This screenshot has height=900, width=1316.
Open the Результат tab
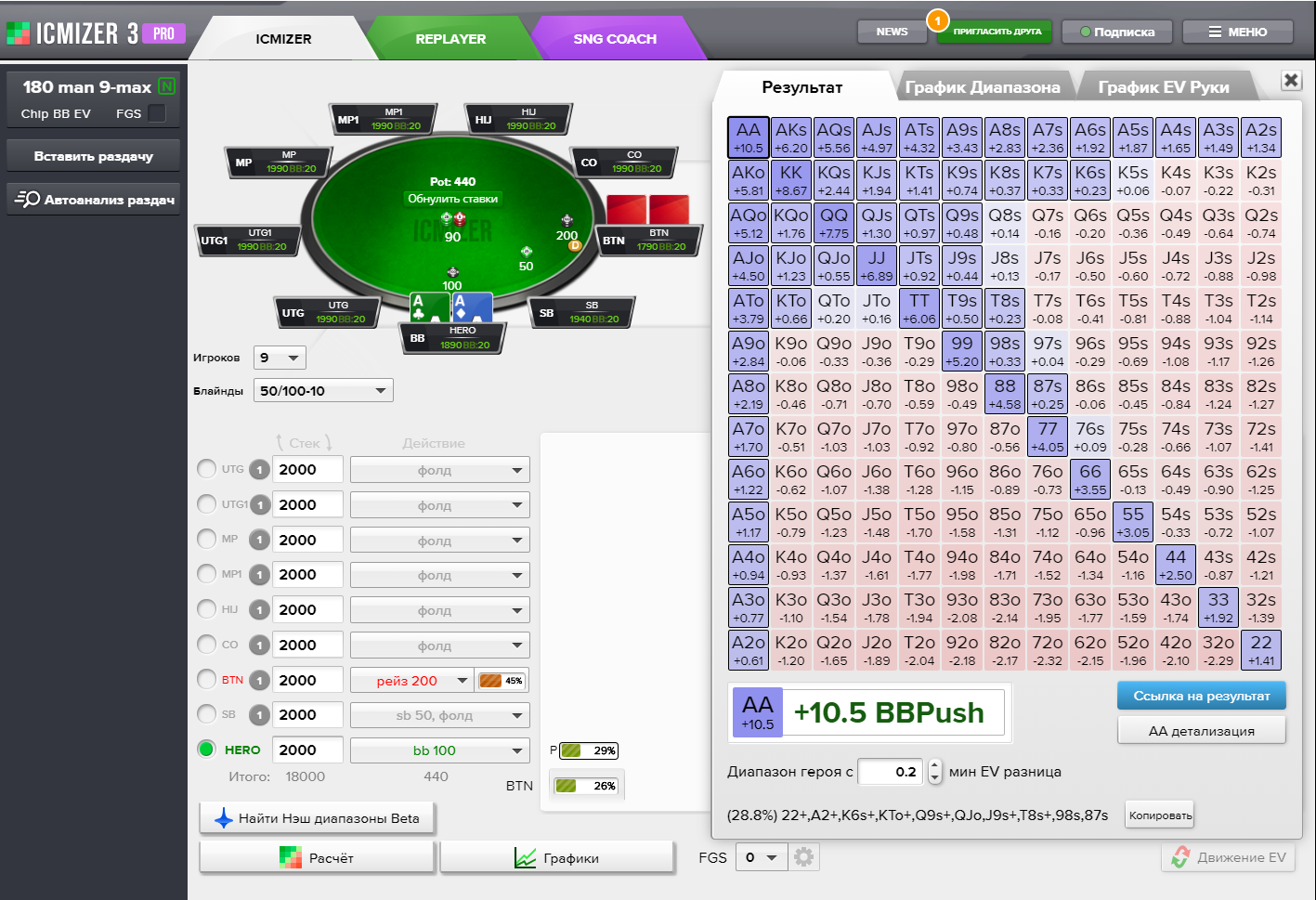pyautogui.click(x=801, y=87)
